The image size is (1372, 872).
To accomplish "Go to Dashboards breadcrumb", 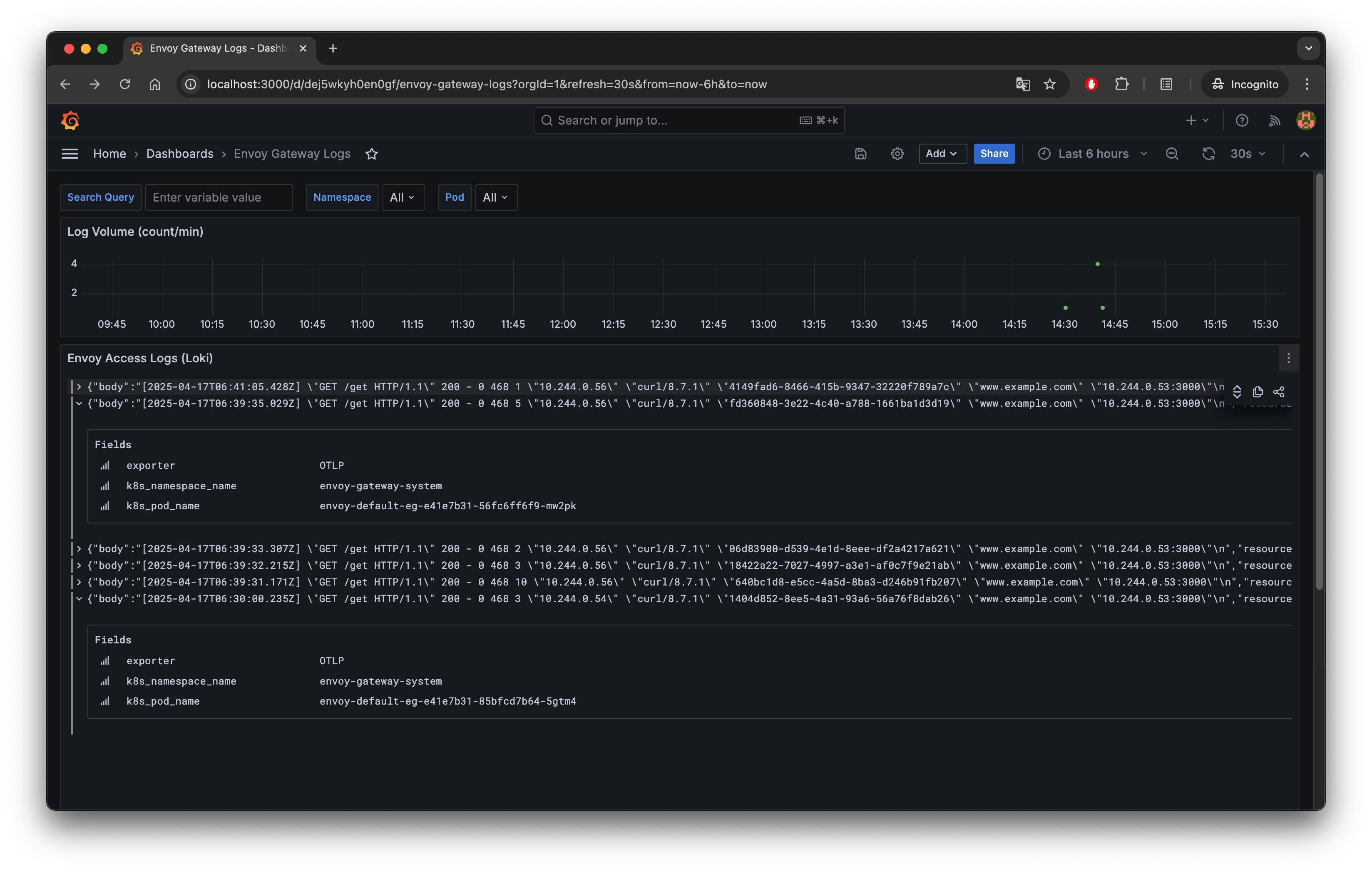I will coord(179,154).
